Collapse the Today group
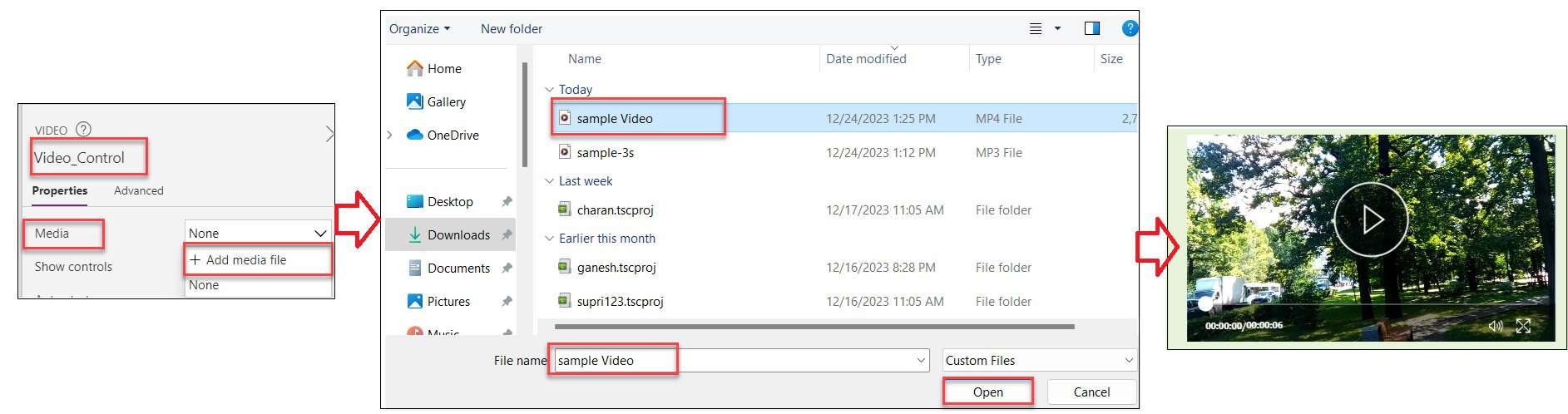Screen dimensions: 1568x414 point(549,89)
